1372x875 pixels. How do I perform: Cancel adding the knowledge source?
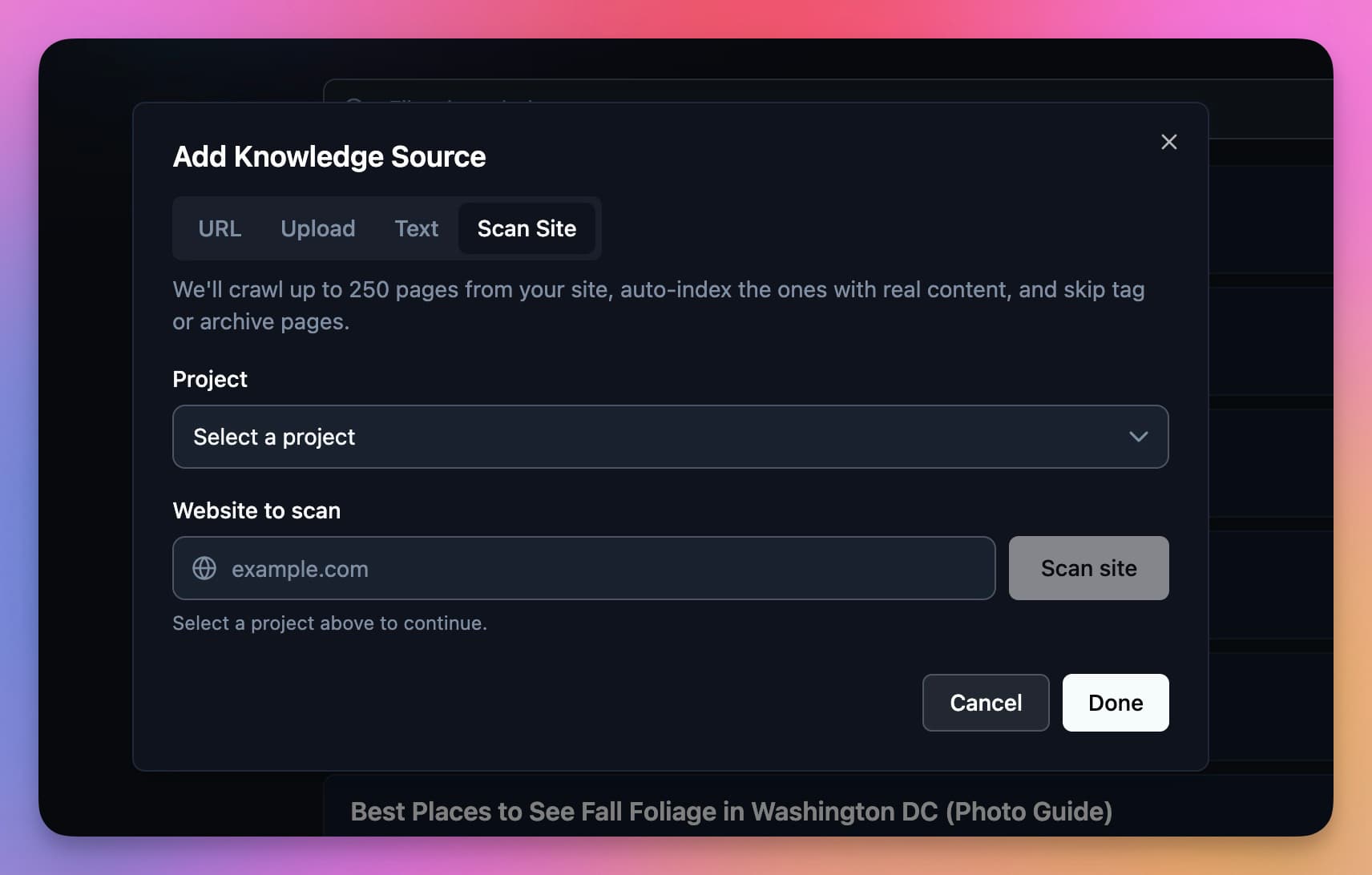coord(986,703)
